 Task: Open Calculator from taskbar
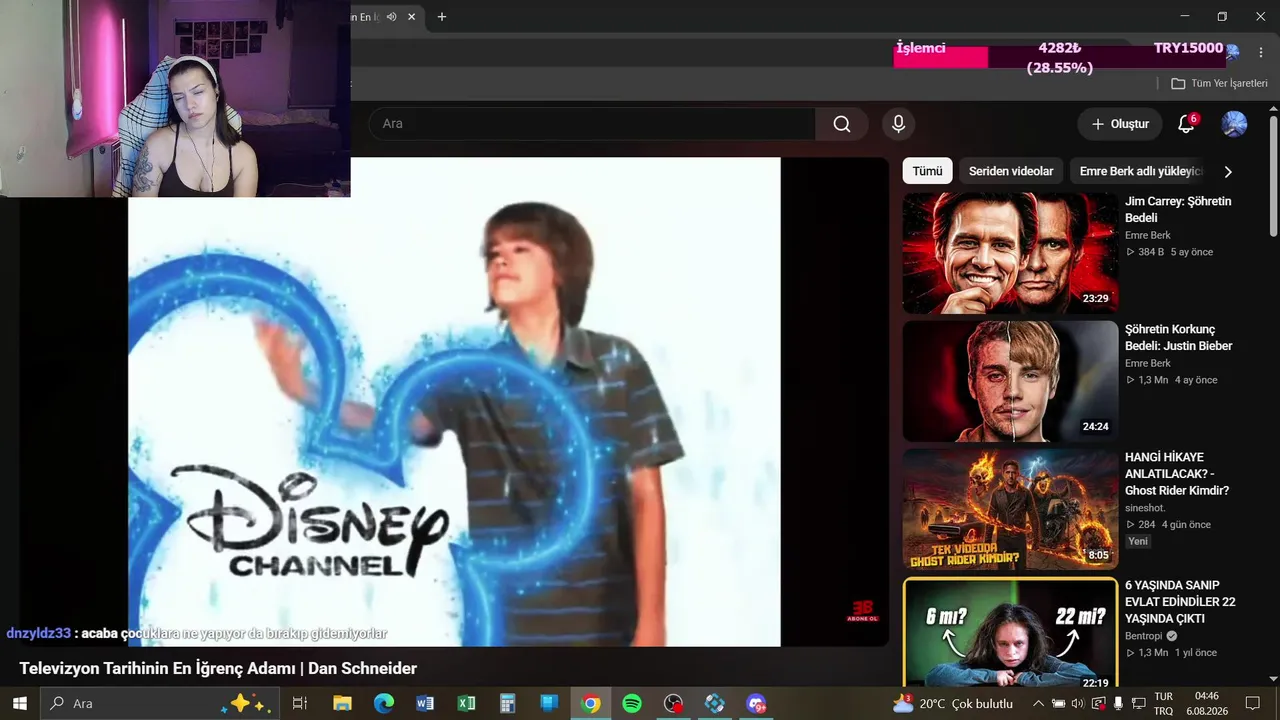pos(508,703)
